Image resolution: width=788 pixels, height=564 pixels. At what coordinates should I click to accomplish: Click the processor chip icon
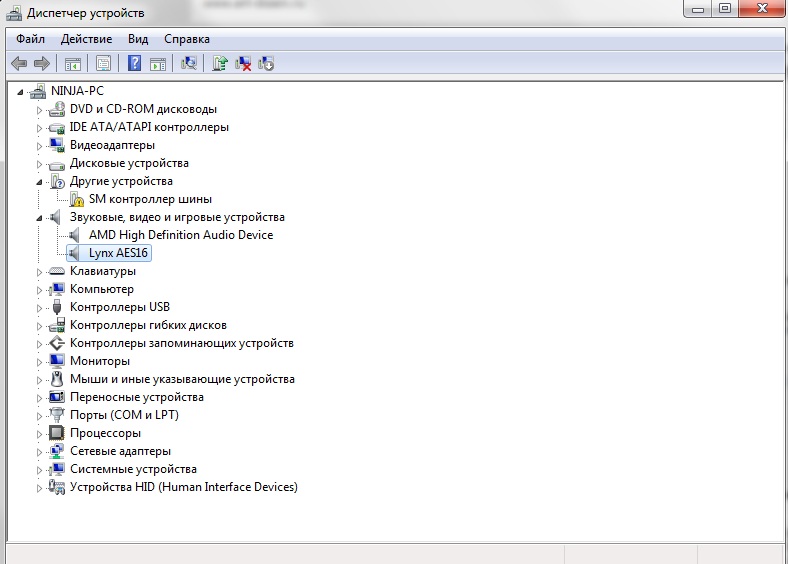pos(57,433)
